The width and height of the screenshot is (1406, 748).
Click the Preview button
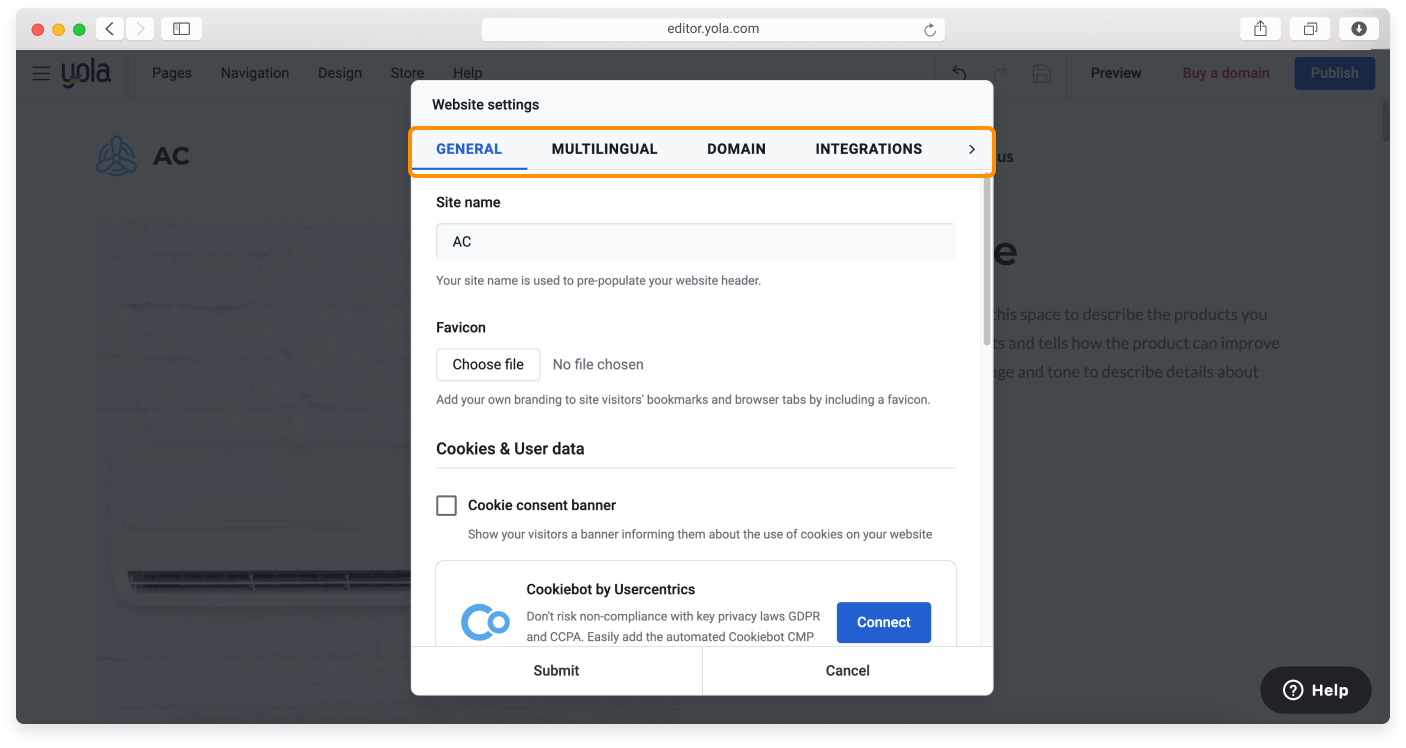(x=1116, y=73)
